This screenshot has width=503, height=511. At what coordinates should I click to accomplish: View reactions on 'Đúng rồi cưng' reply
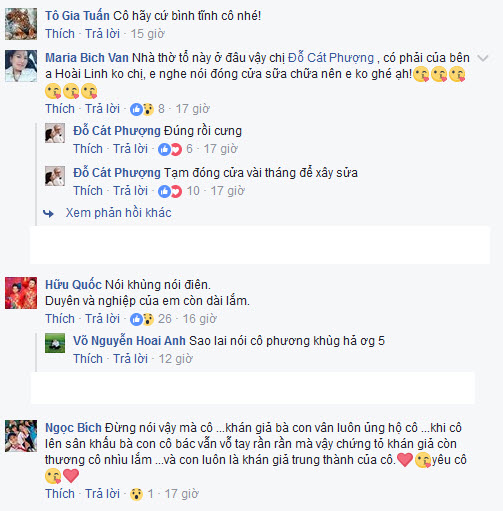(x=175, y=149)
